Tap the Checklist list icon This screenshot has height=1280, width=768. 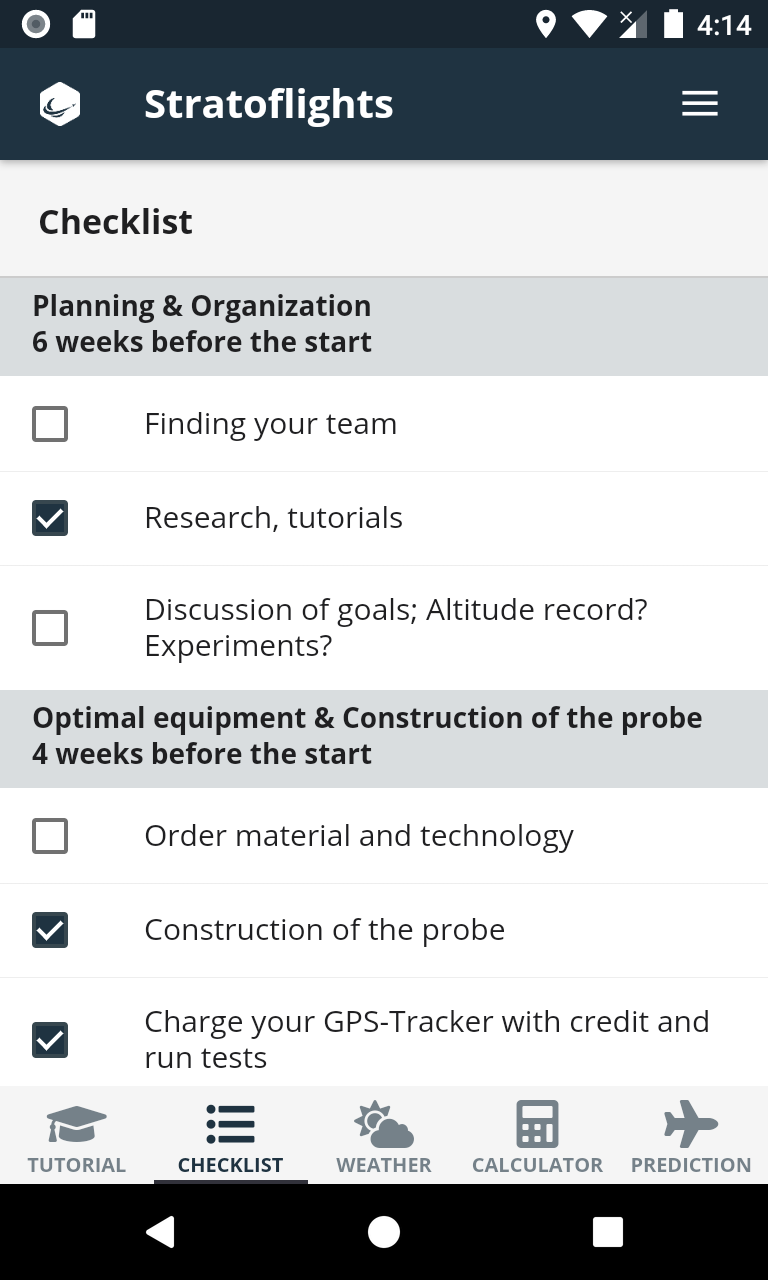(x=230, y=1124)
